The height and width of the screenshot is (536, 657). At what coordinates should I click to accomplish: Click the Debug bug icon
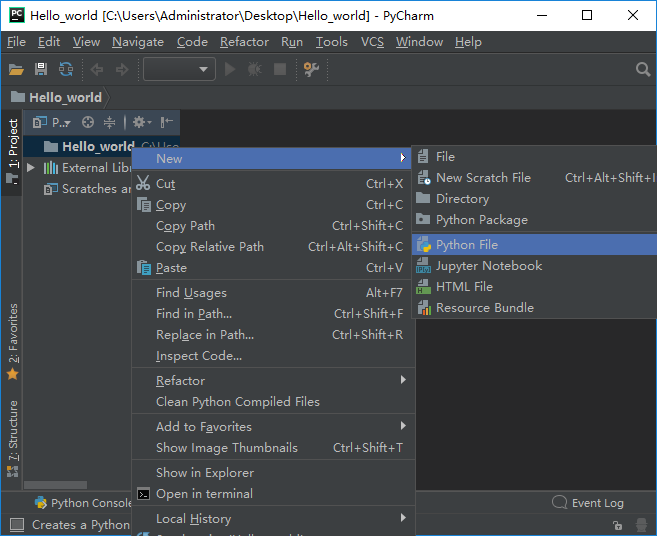[254, 69]
